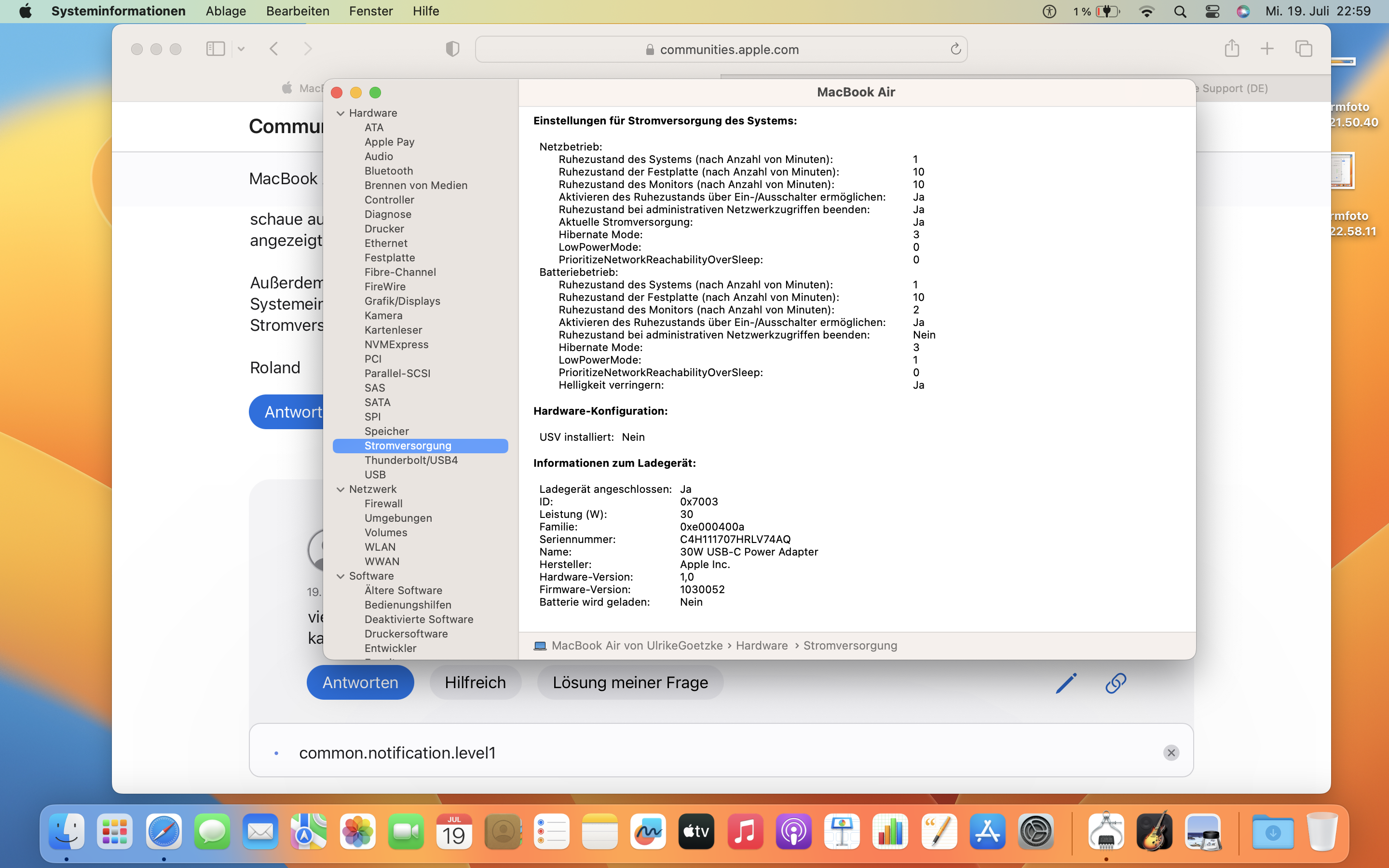The image size is (1389, 868).
Task: Click the communities.apple.com address field
Action: point(729,49)
